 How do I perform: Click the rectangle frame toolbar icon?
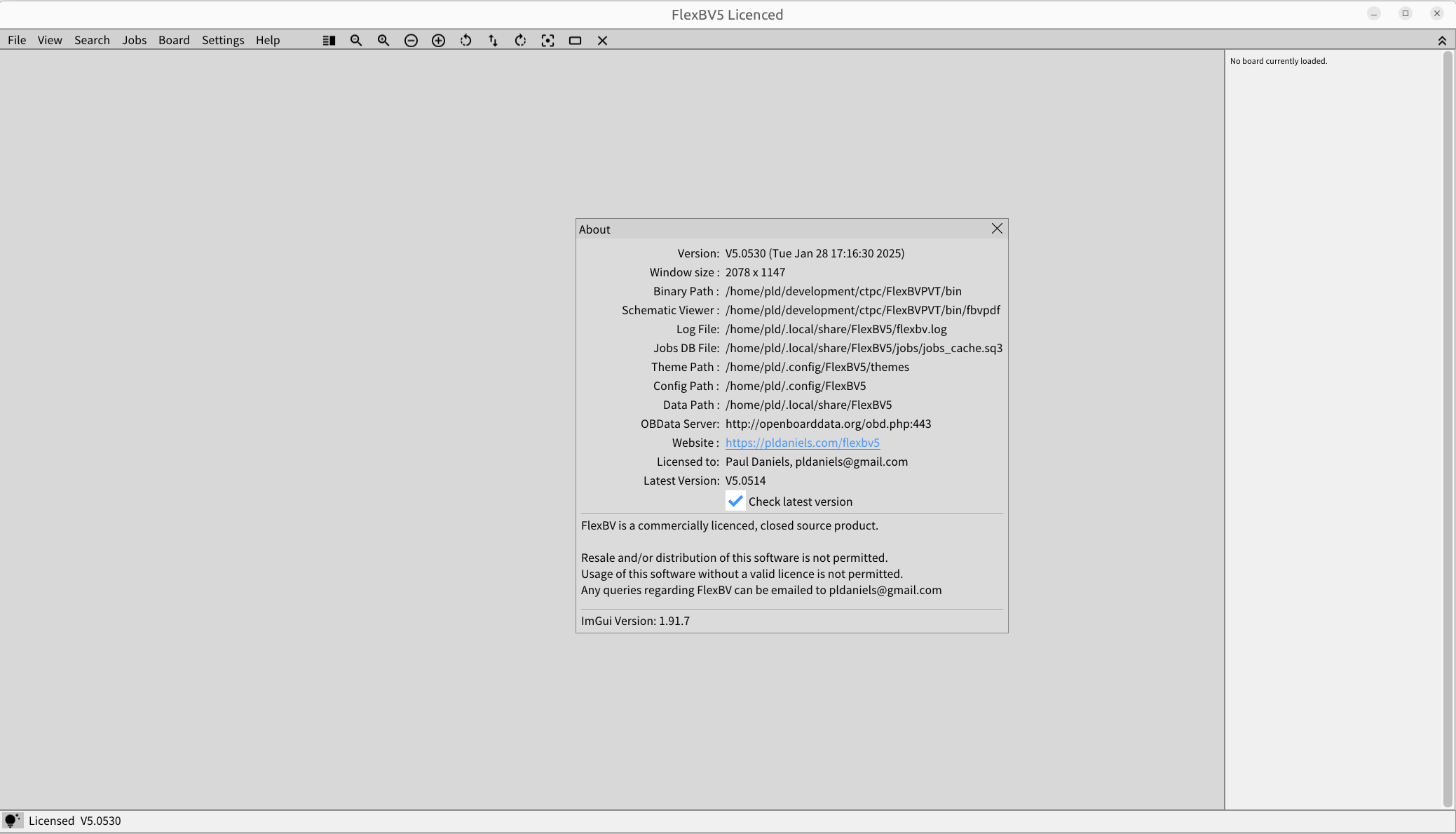(x=575, y=41)
